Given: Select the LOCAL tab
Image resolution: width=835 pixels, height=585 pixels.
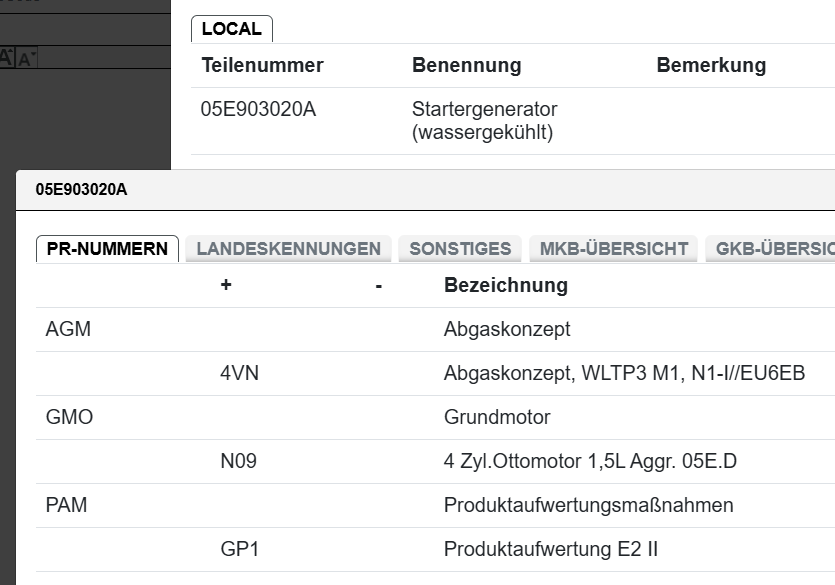Looking at the screenshot, I should [232, 29].
